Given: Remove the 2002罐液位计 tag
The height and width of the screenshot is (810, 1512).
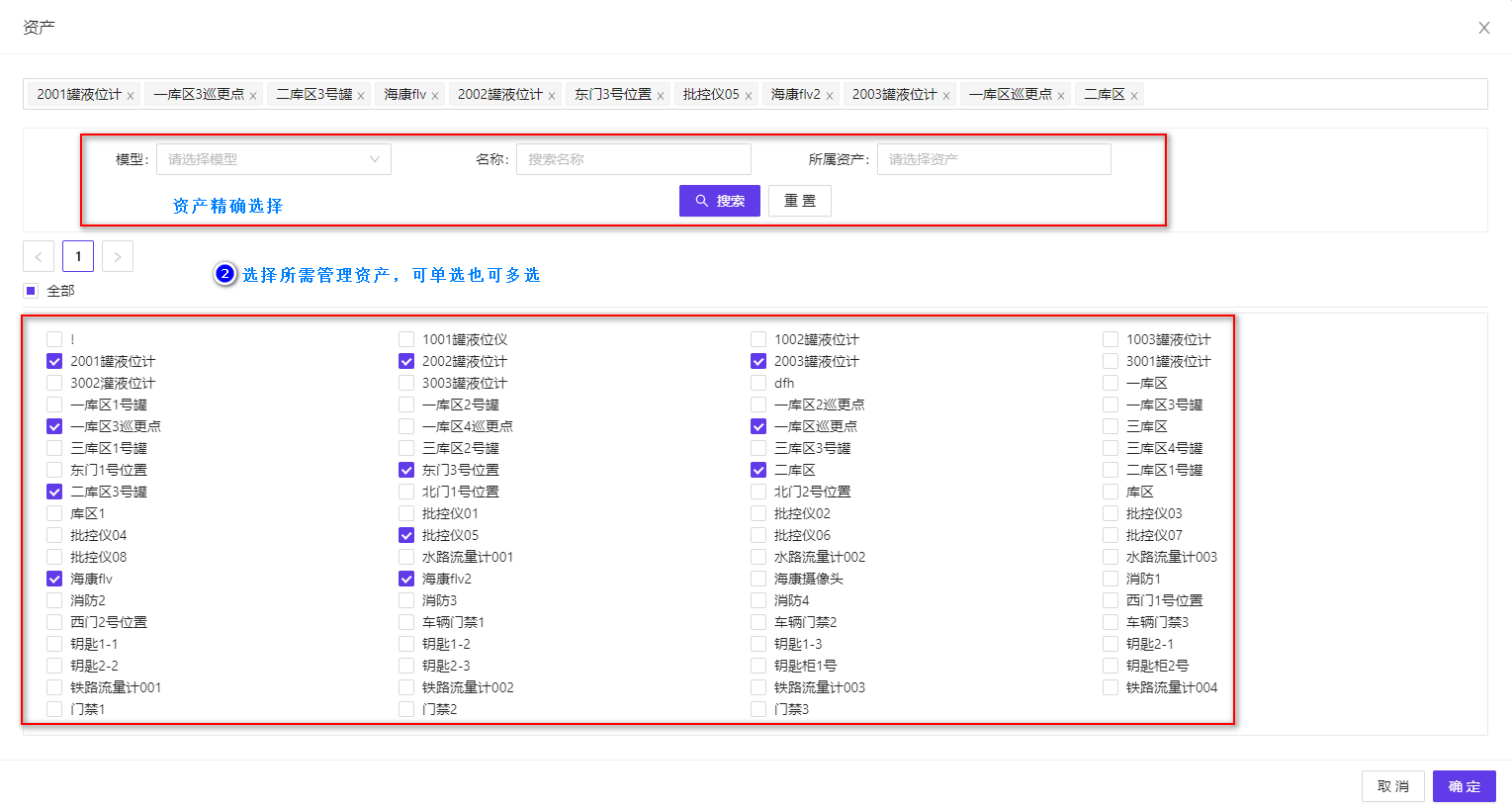Looking at the screenshot, I should 552,96.
